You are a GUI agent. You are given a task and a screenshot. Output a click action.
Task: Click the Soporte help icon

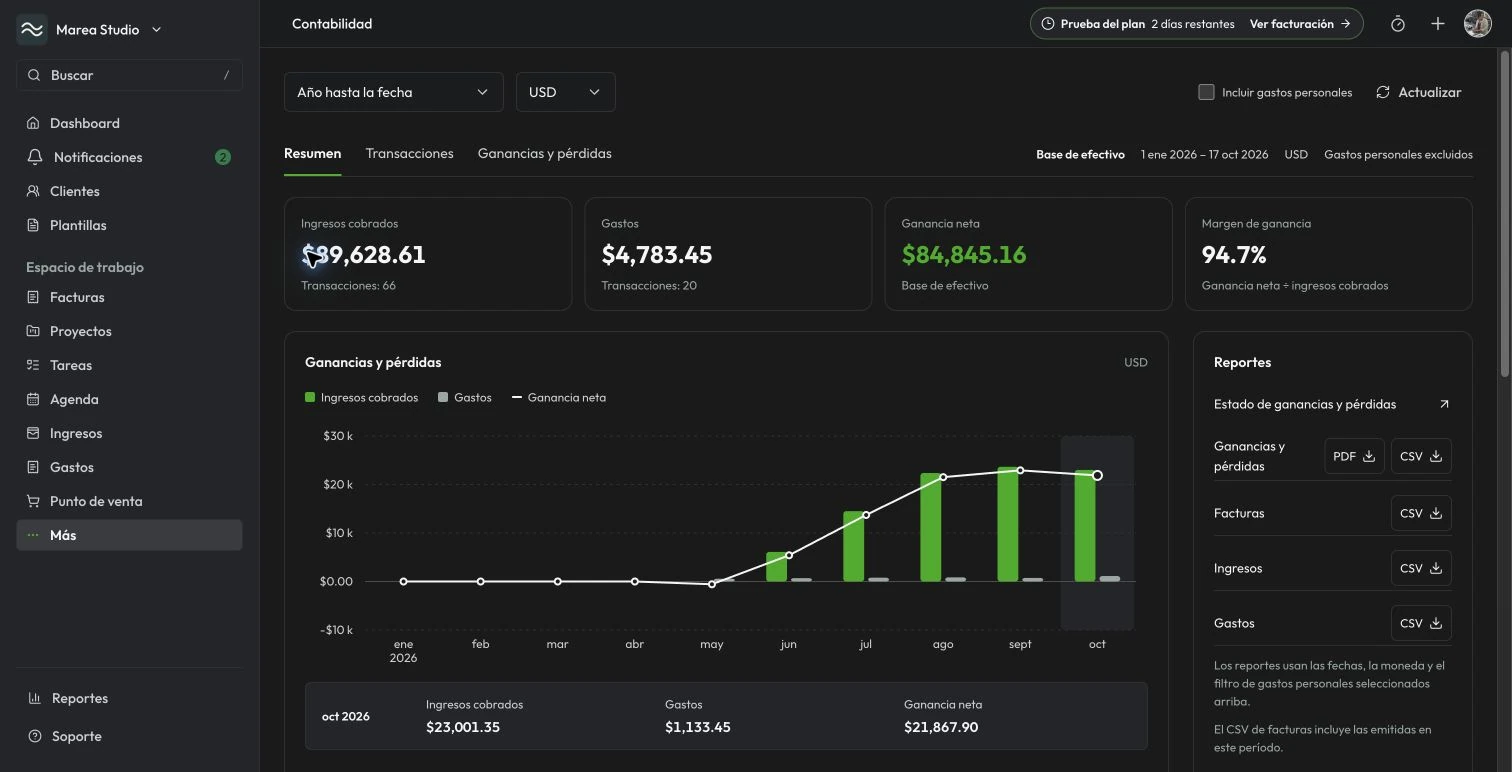tap(34, 736)
